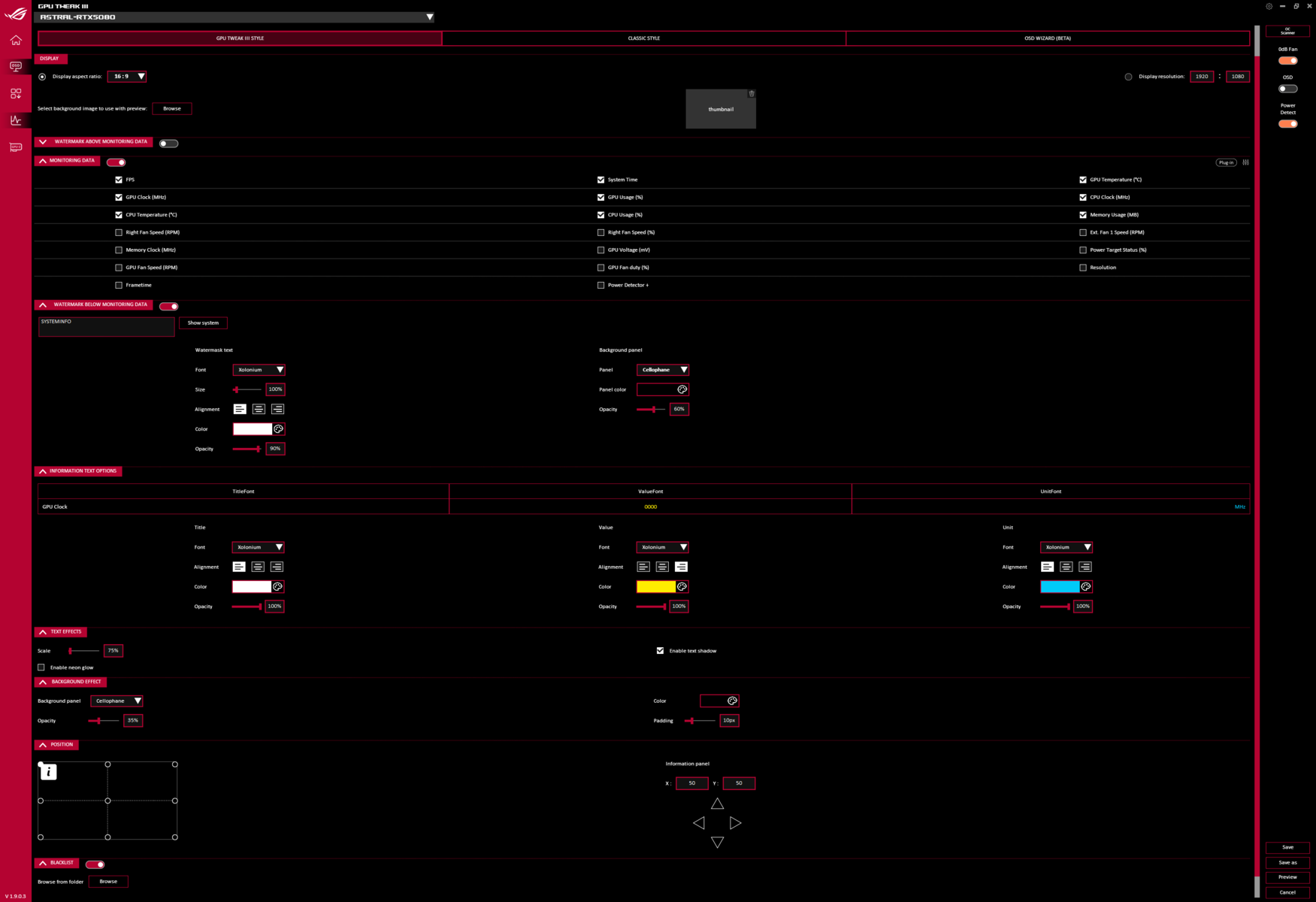Delete the thumbnail with trash icon
This screenshot has width=1316, height=902.
[x=751, y=94]
